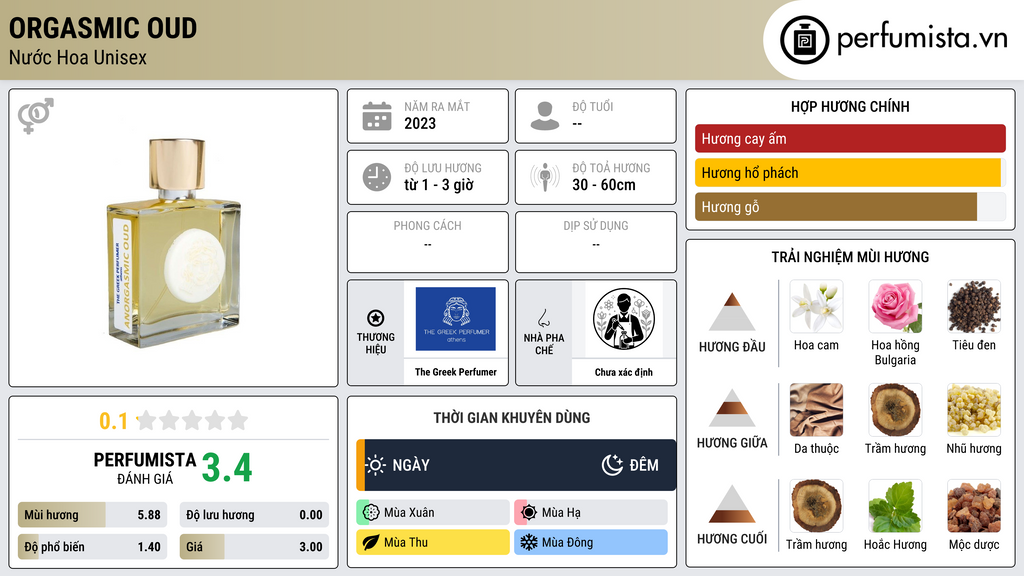Select the Da thuộc note image

(x=816, y=410)
